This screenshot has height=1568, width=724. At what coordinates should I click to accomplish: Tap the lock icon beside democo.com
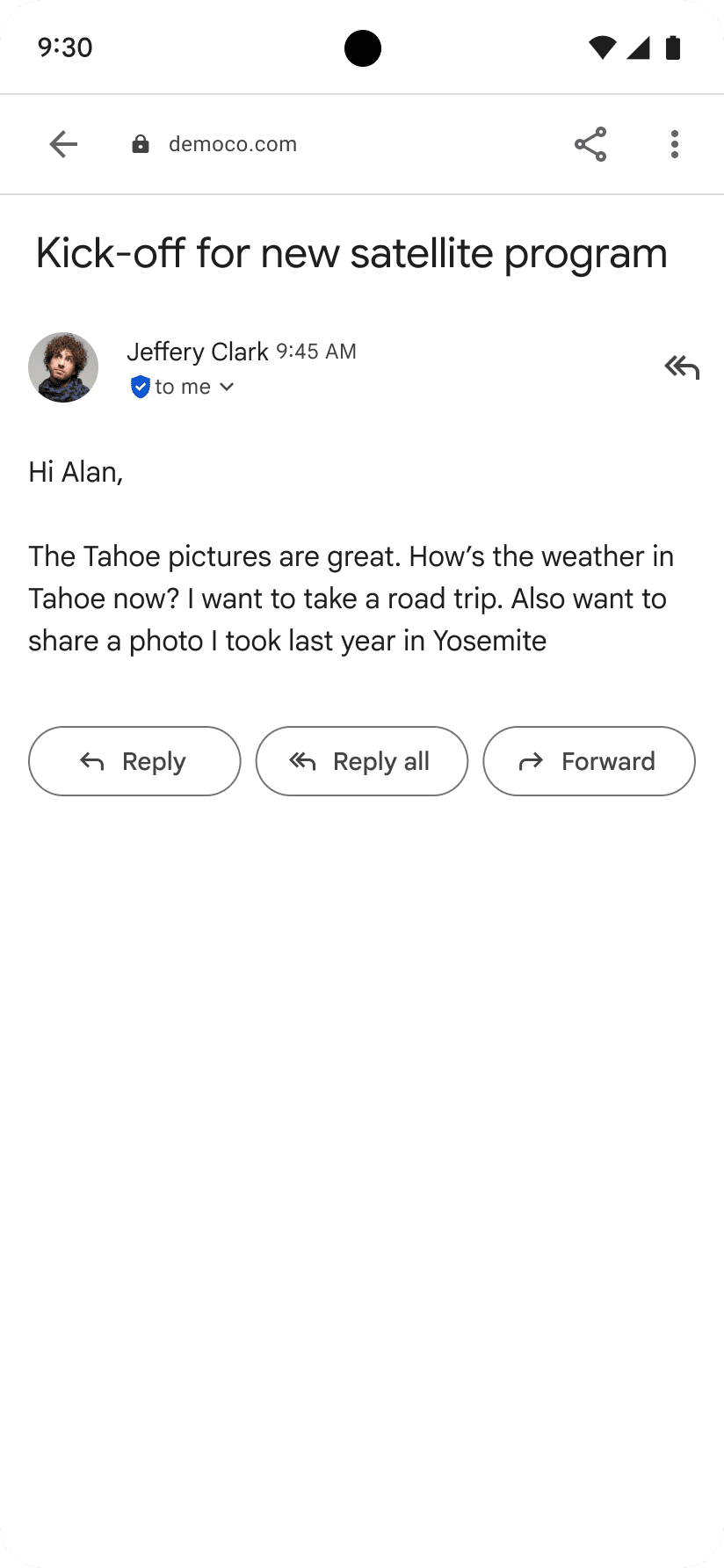pyautogui.click(x=141, y=144)
